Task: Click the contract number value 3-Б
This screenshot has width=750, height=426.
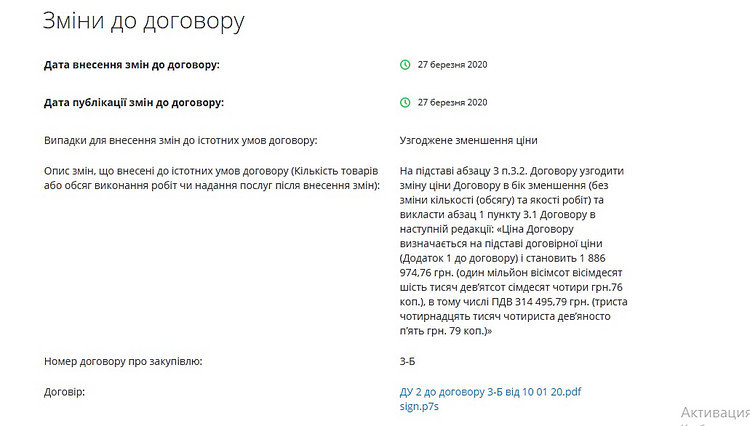Action: [x=408, y=361]
